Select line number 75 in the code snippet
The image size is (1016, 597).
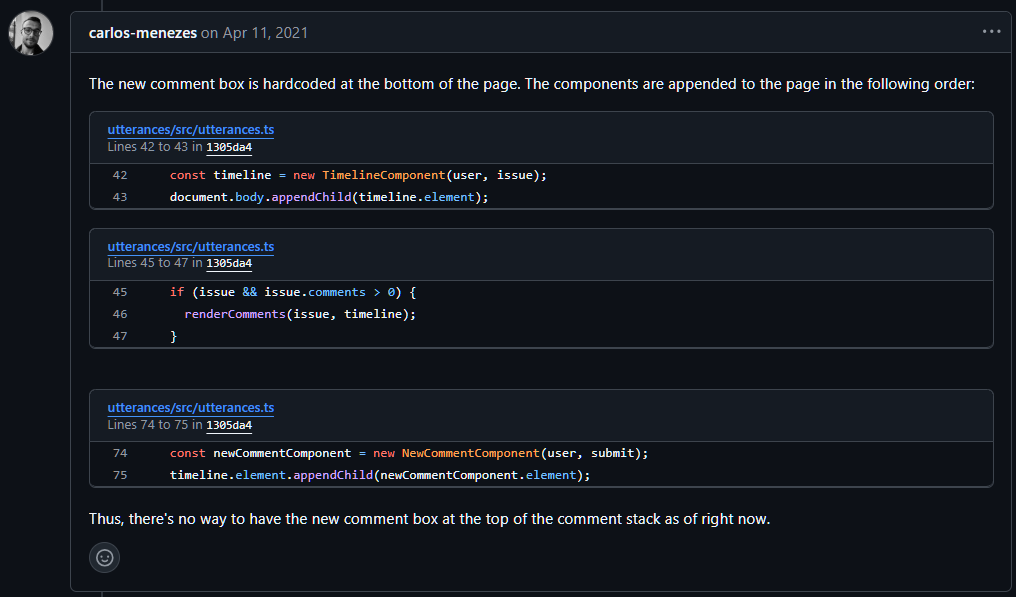(x=120, y=475)
